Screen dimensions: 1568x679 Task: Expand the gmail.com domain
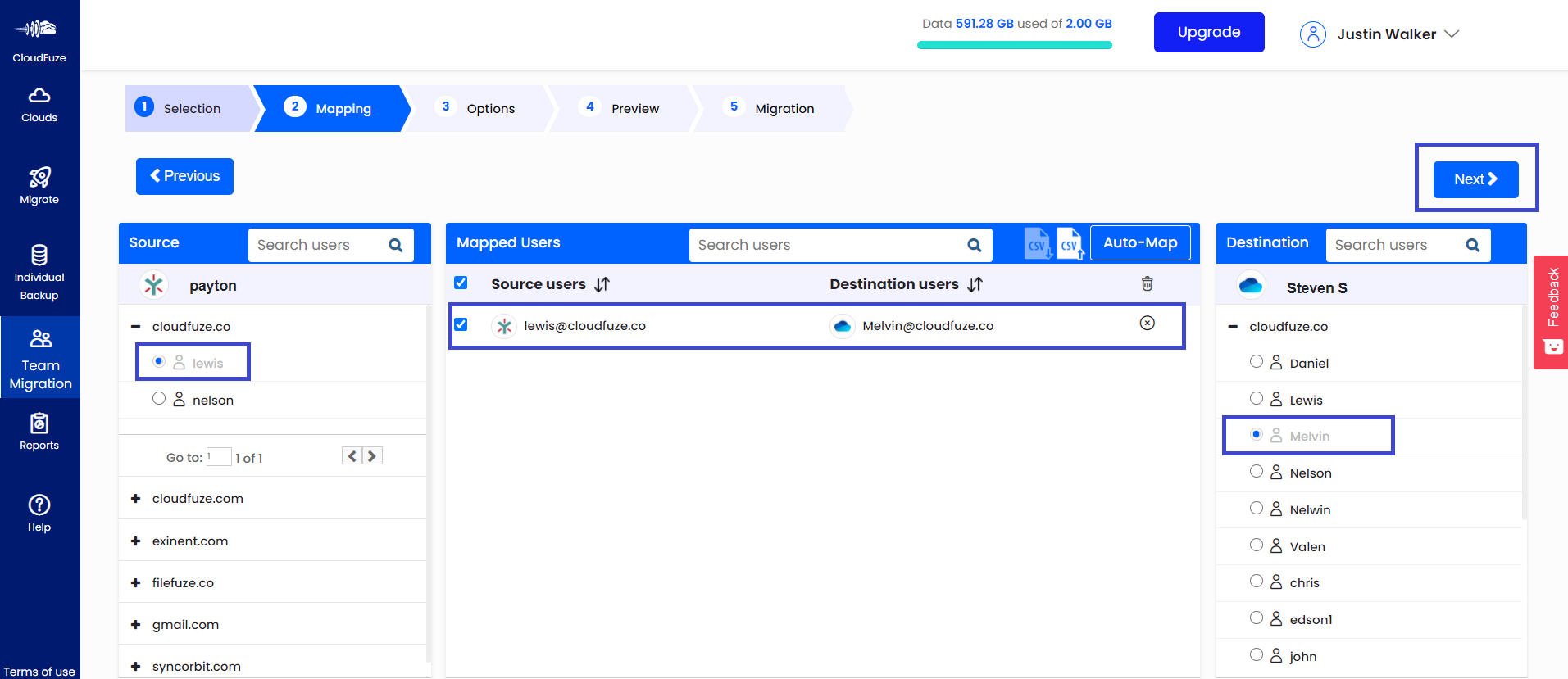point(136,624)
